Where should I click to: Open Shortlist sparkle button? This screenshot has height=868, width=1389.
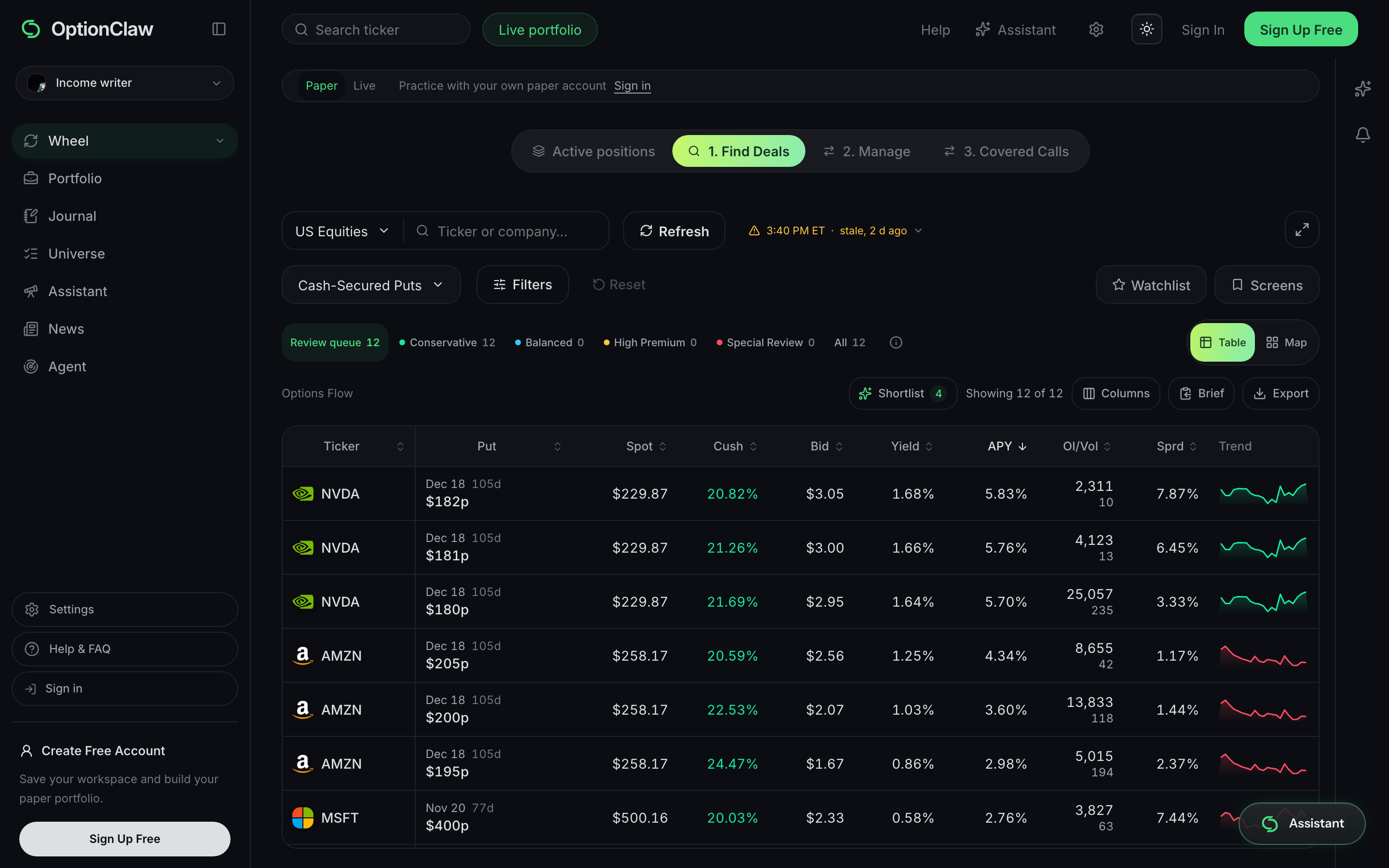tap(902, 393)
